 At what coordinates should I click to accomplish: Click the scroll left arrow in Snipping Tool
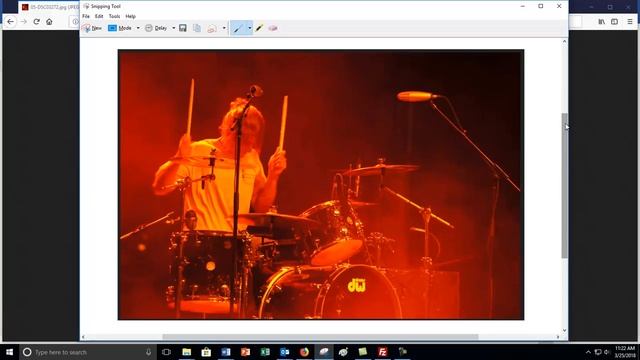point(83,337)
